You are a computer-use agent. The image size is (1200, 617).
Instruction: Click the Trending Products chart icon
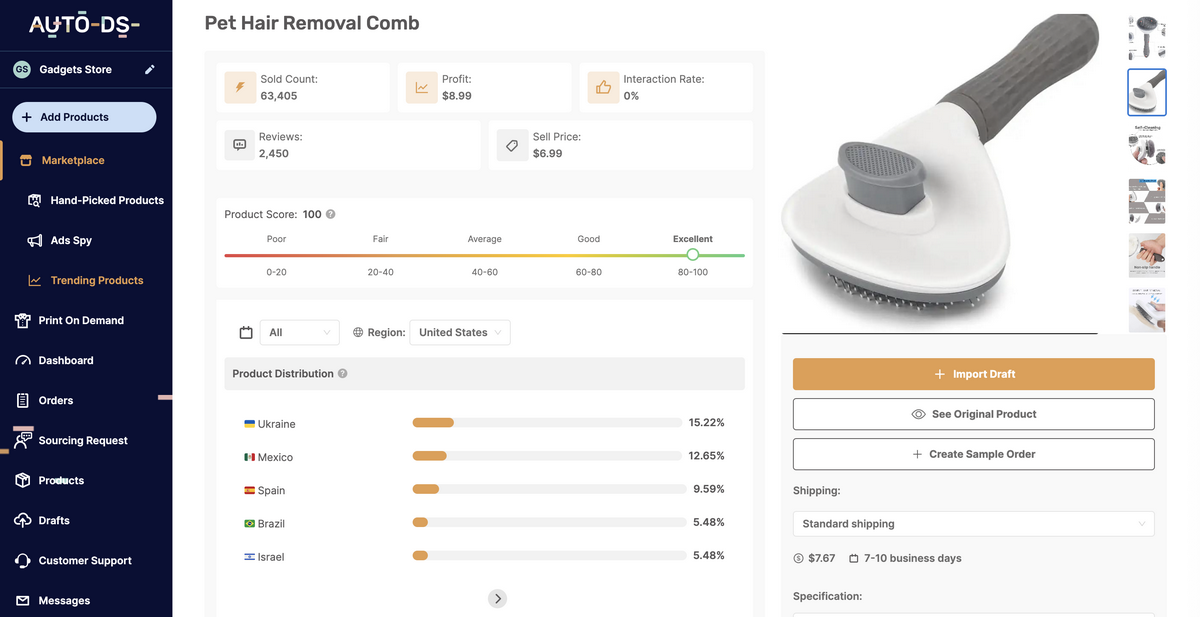34,280
